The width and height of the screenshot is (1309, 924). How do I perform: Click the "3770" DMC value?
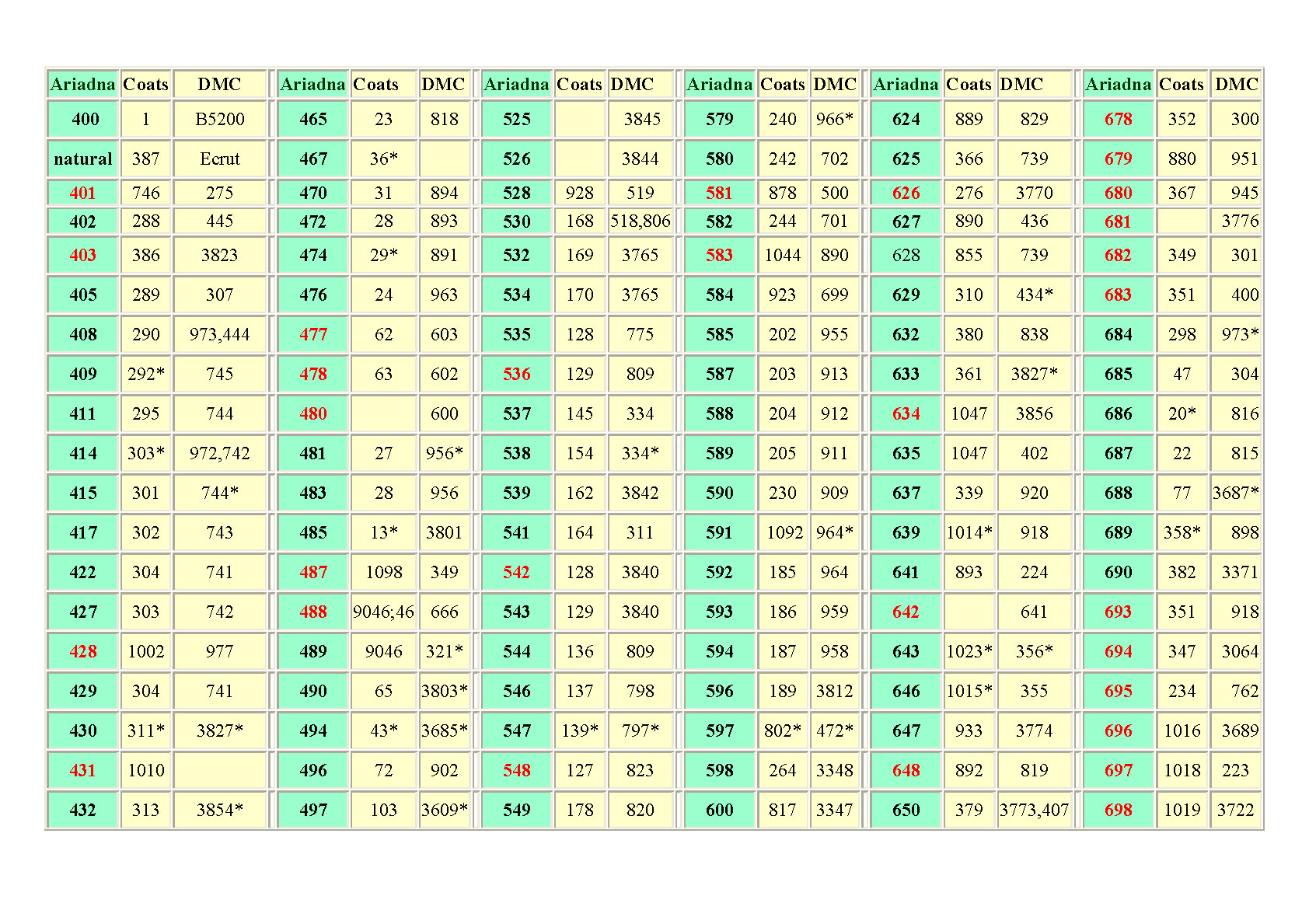tap(1035, 194)
